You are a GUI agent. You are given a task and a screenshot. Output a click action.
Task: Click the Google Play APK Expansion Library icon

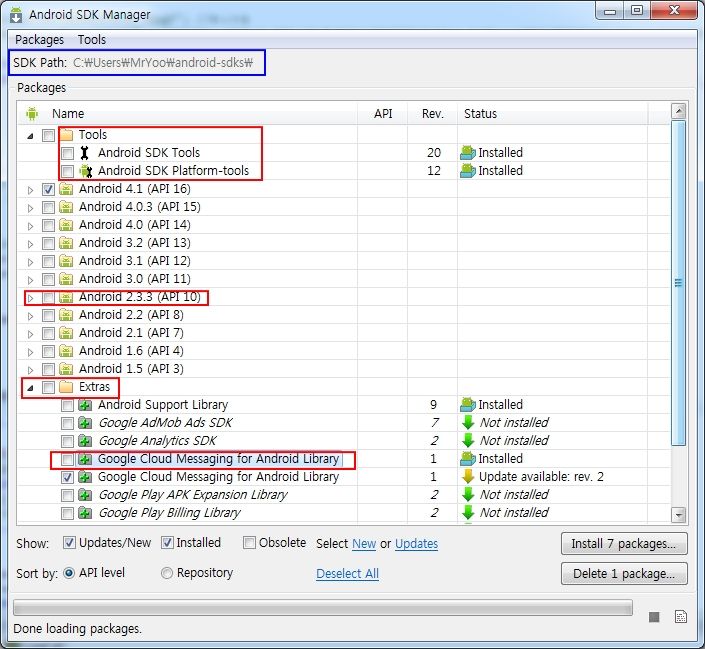(x=85, y=495)
